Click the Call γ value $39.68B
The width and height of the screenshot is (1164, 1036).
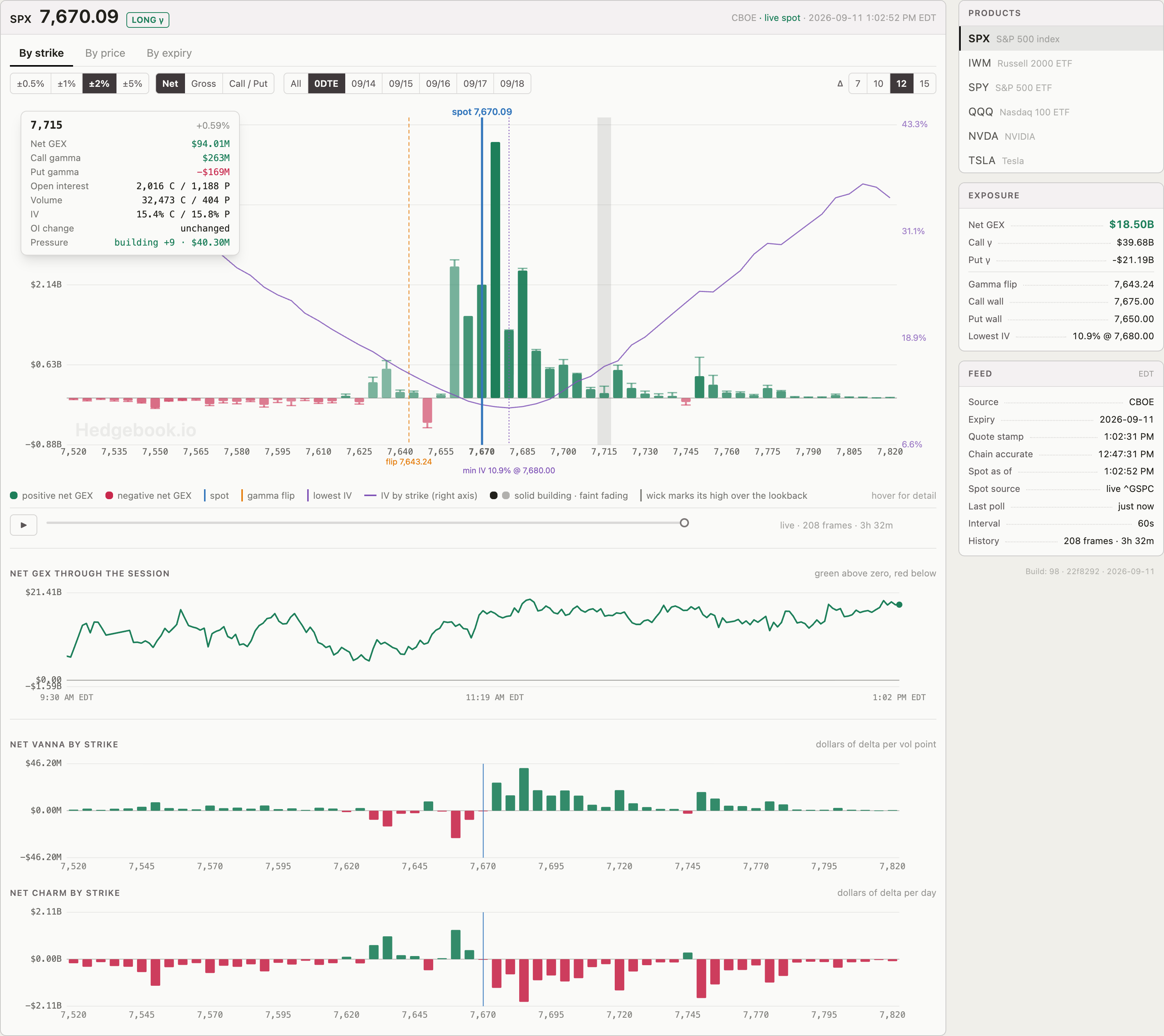click(x=1135, y=242)
